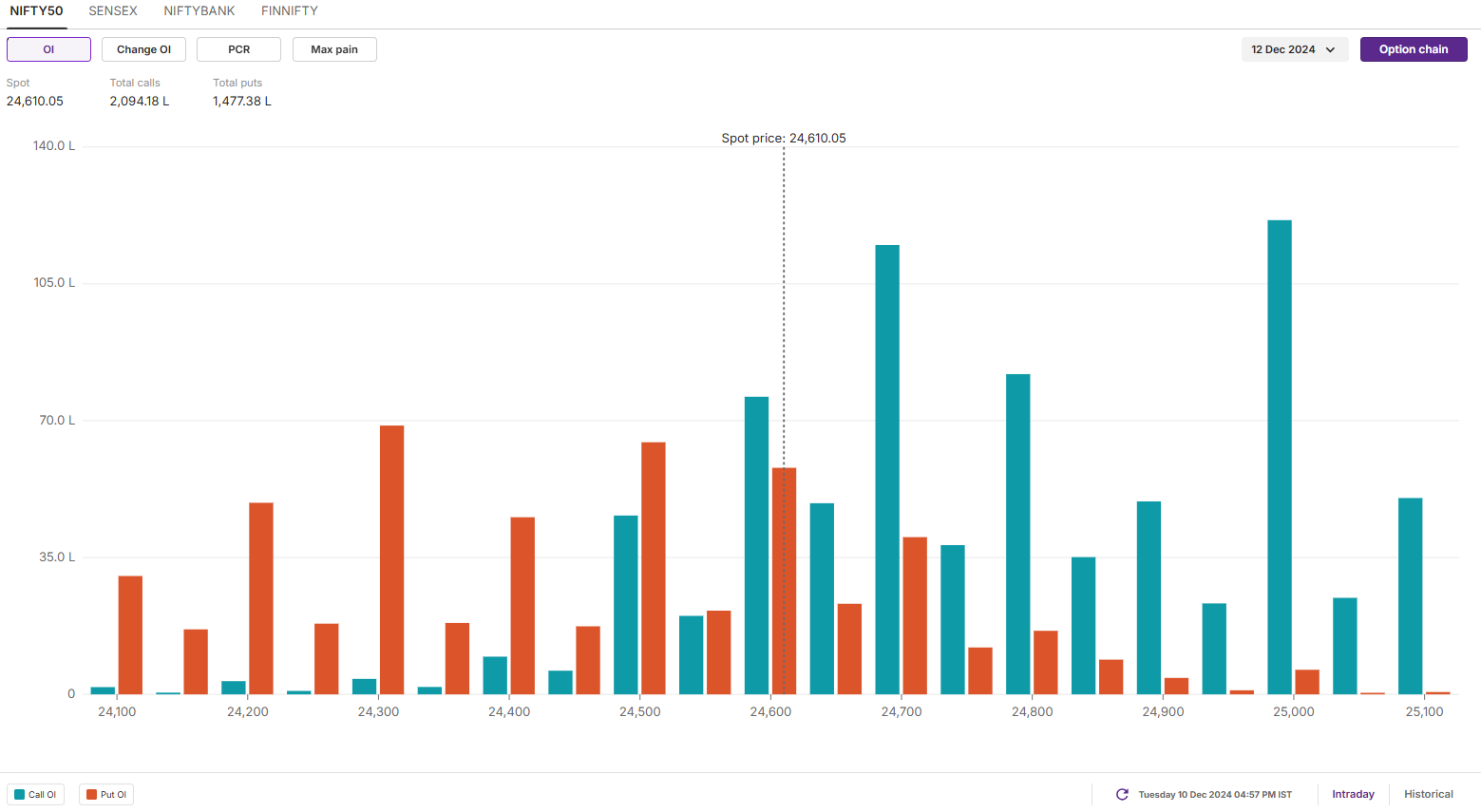This screenshot has height=812, width=1481.
Task: Switch to the NIFTYBANK tab
Action: point(199,11)
